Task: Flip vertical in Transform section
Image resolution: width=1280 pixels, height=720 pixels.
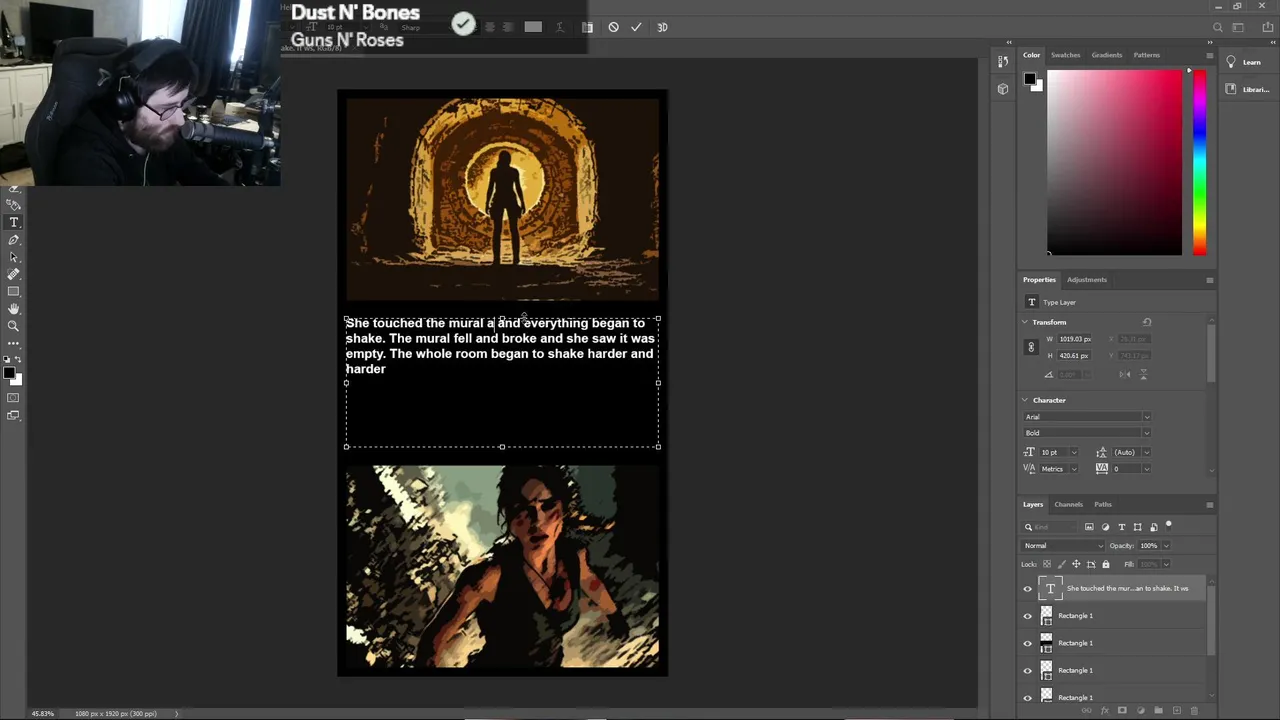Action: tap(1143, 374)
